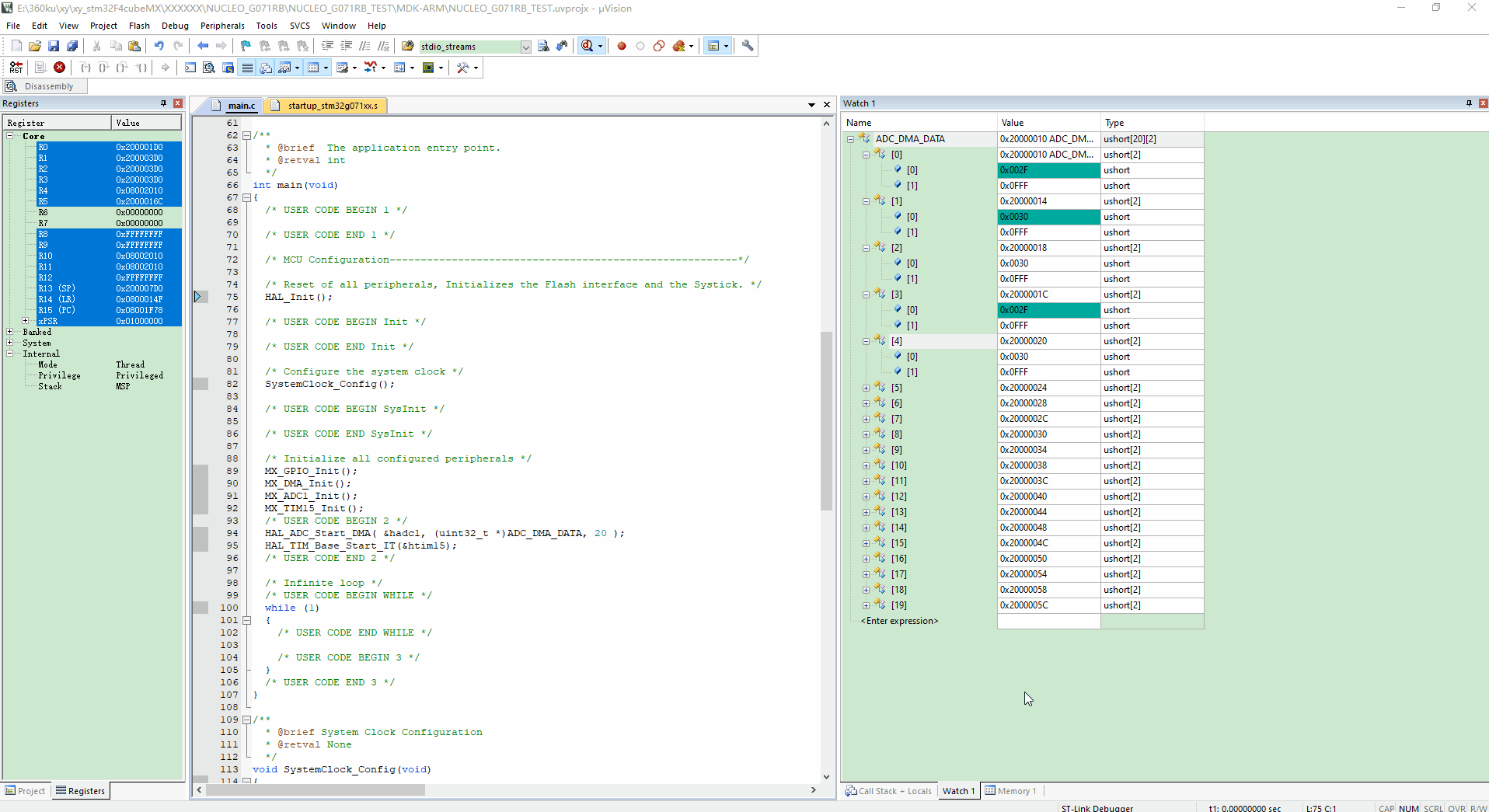Comment selection with slashes icon
The image size is (1489, 812).
pyautogui.click(x=364, y=46)
